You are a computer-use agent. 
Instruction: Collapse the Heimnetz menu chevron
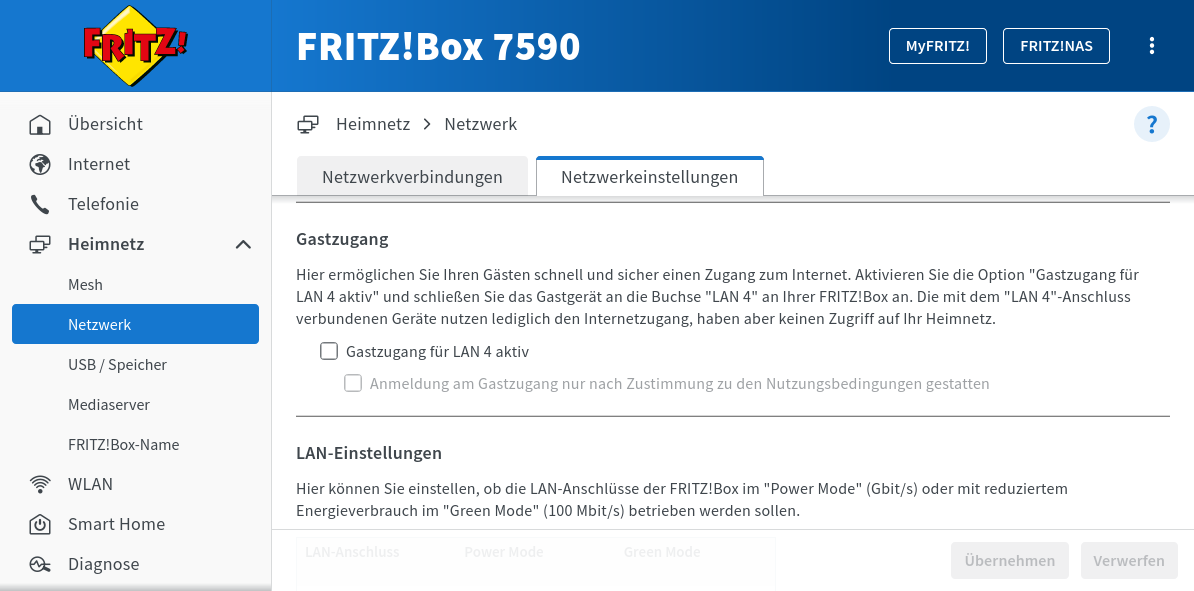[x=243, y=244]
